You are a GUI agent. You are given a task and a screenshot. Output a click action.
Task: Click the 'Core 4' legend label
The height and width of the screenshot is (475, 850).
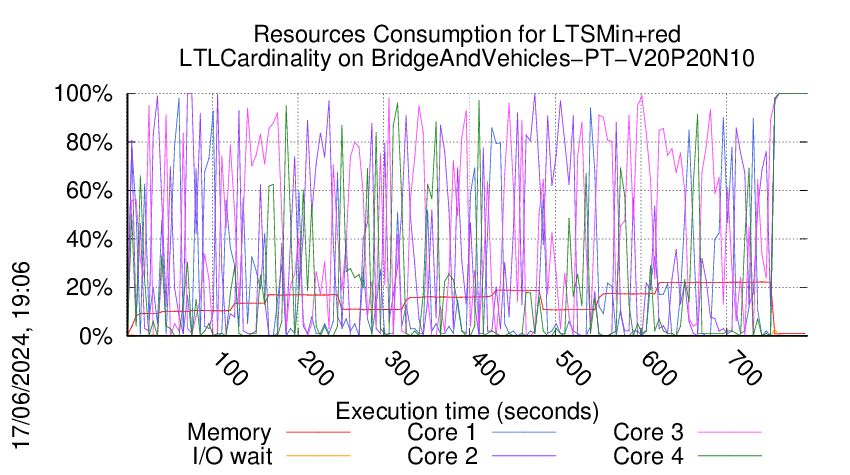pos(648,456)
